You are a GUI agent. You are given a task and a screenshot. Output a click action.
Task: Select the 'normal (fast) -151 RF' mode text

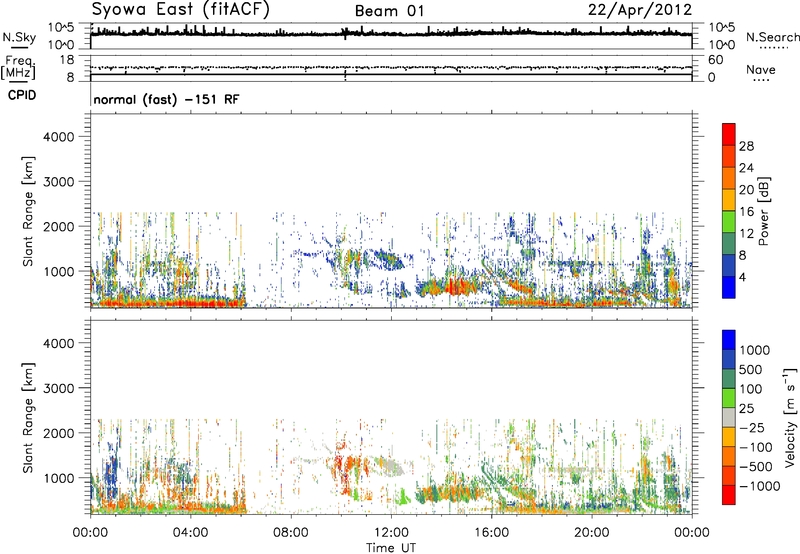tap(166, 99)
